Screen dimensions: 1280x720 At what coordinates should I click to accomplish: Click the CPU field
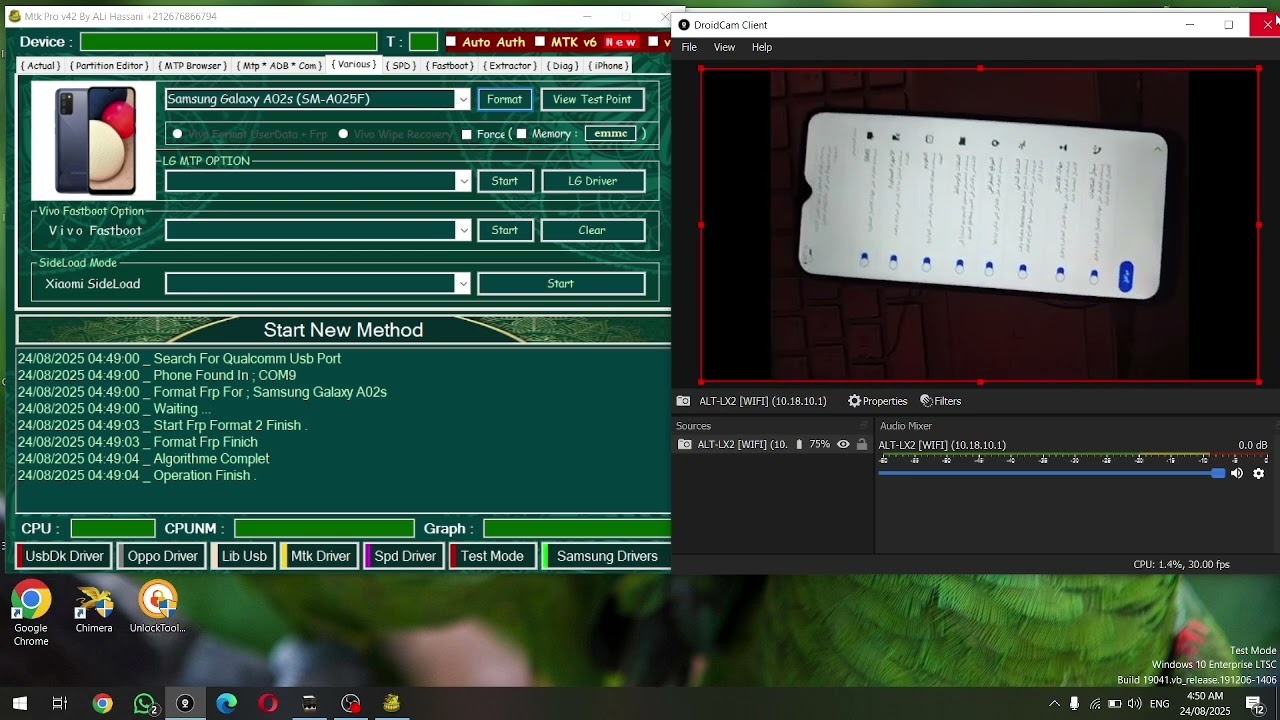point(113,529)
